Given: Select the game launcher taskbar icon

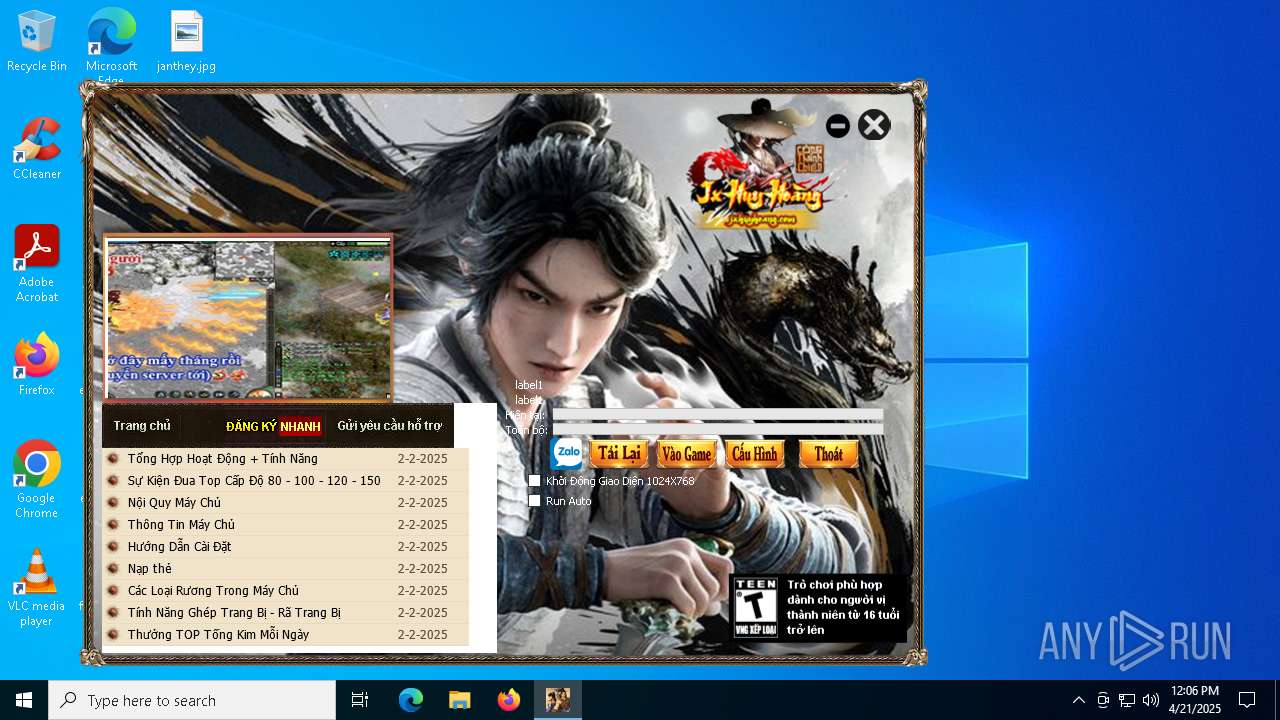Looking at the screenshot, I should [x=558, y=700].
